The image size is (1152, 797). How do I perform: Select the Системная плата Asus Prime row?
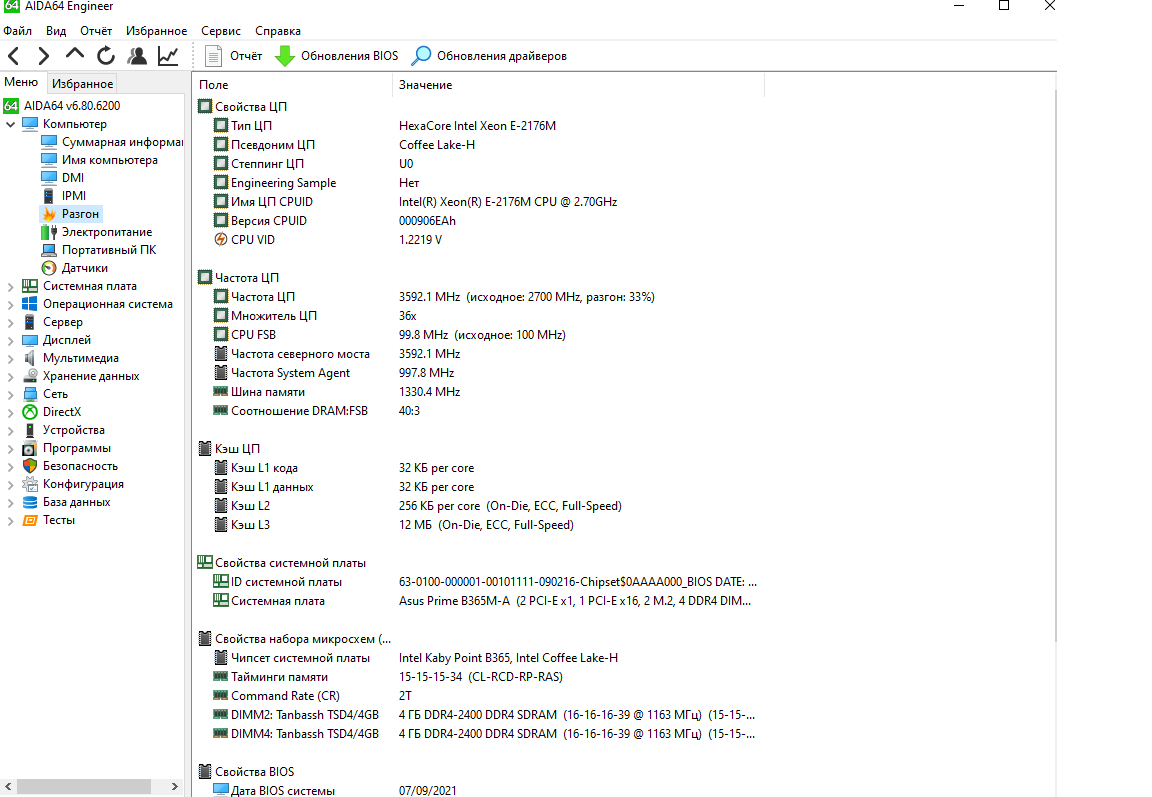(478, 601)
